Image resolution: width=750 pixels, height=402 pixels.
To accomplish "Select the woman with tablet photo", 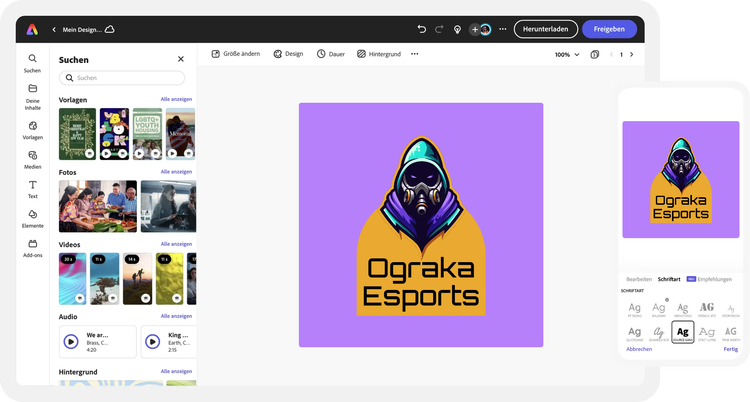I will coord(168,206).
